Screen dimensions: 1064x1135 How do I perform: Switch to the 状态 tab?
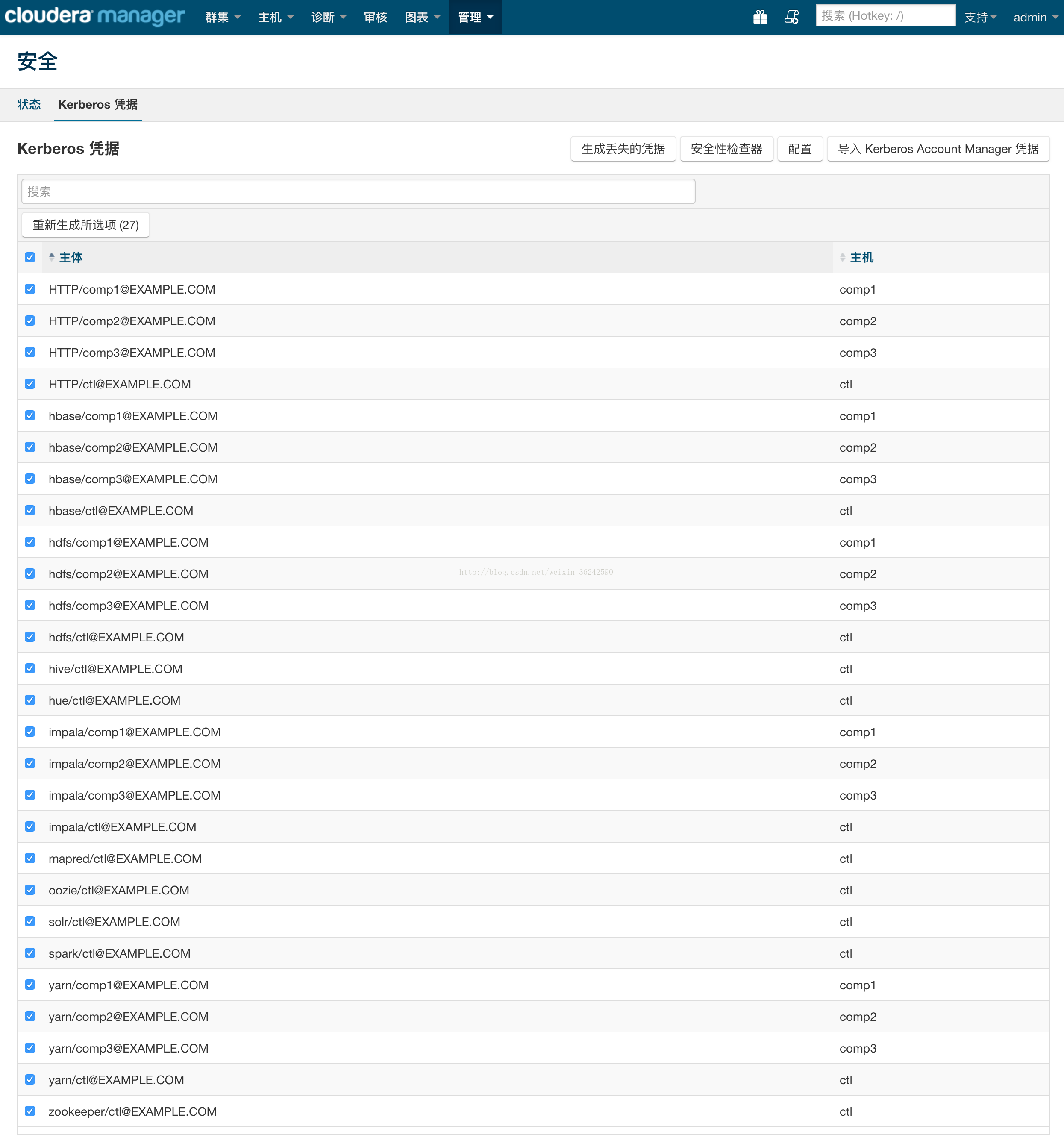coord(29,104)
